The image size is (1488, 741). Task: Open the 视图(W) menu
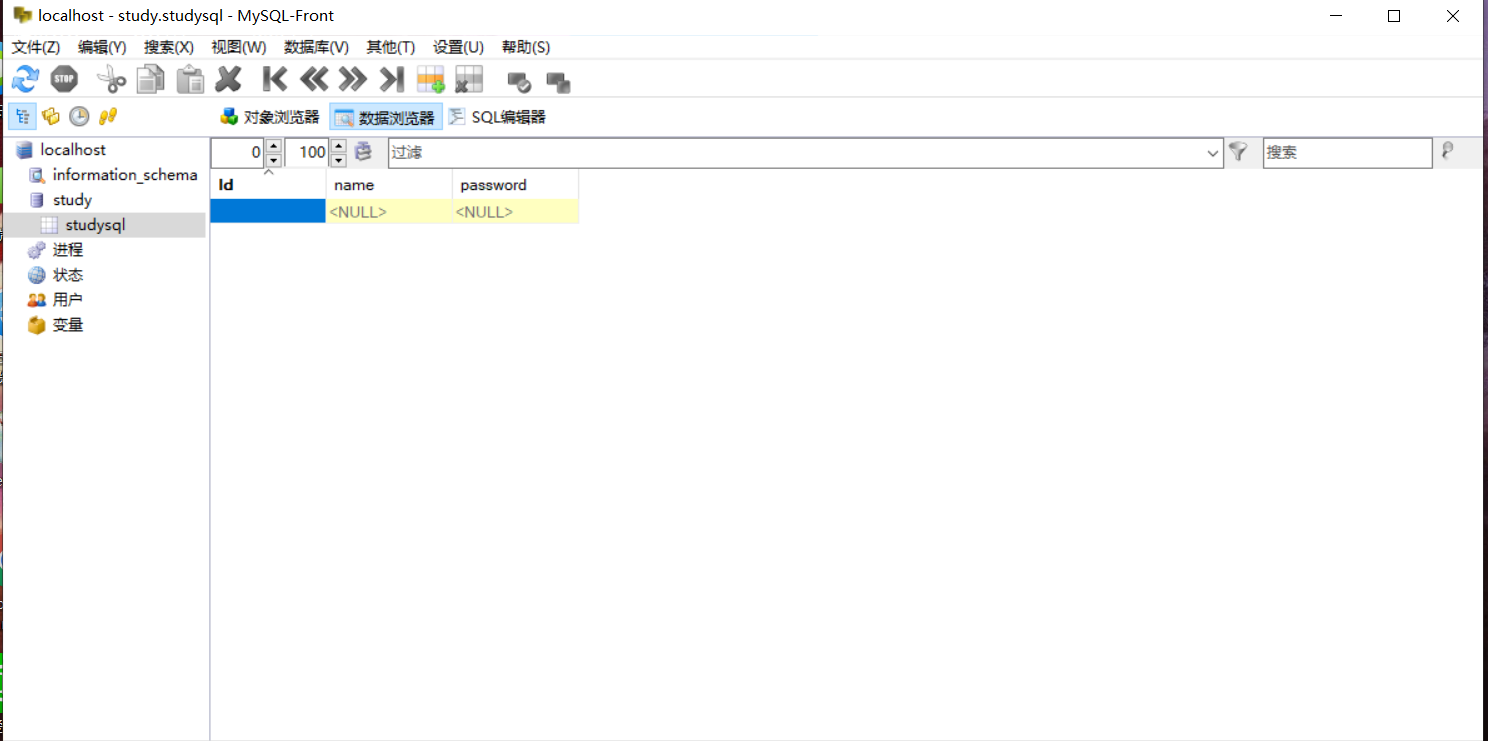click(x=239, y=47)
